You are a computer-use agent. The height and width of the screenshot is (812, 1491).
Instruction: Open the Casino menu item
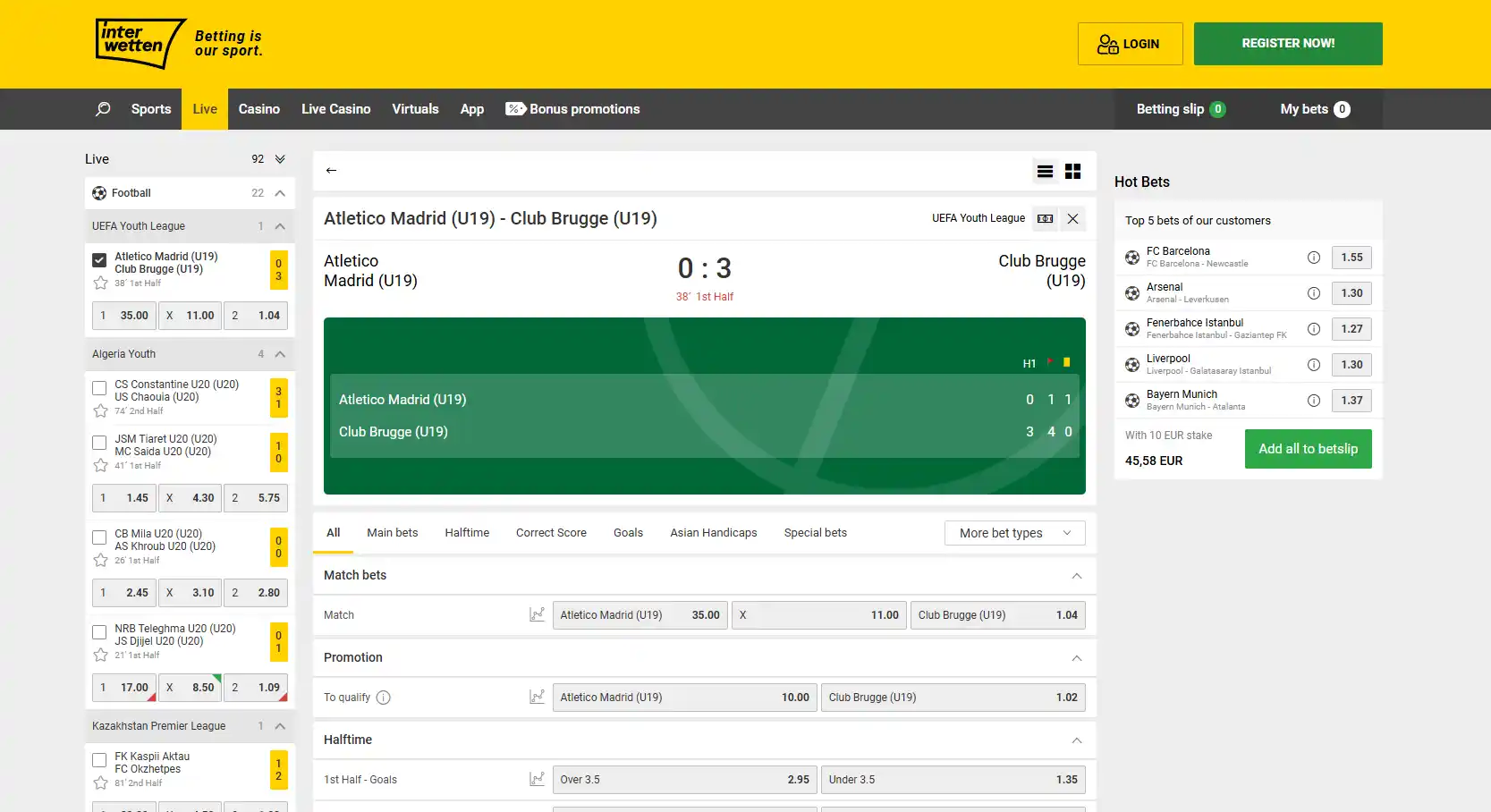pos(259,109)
